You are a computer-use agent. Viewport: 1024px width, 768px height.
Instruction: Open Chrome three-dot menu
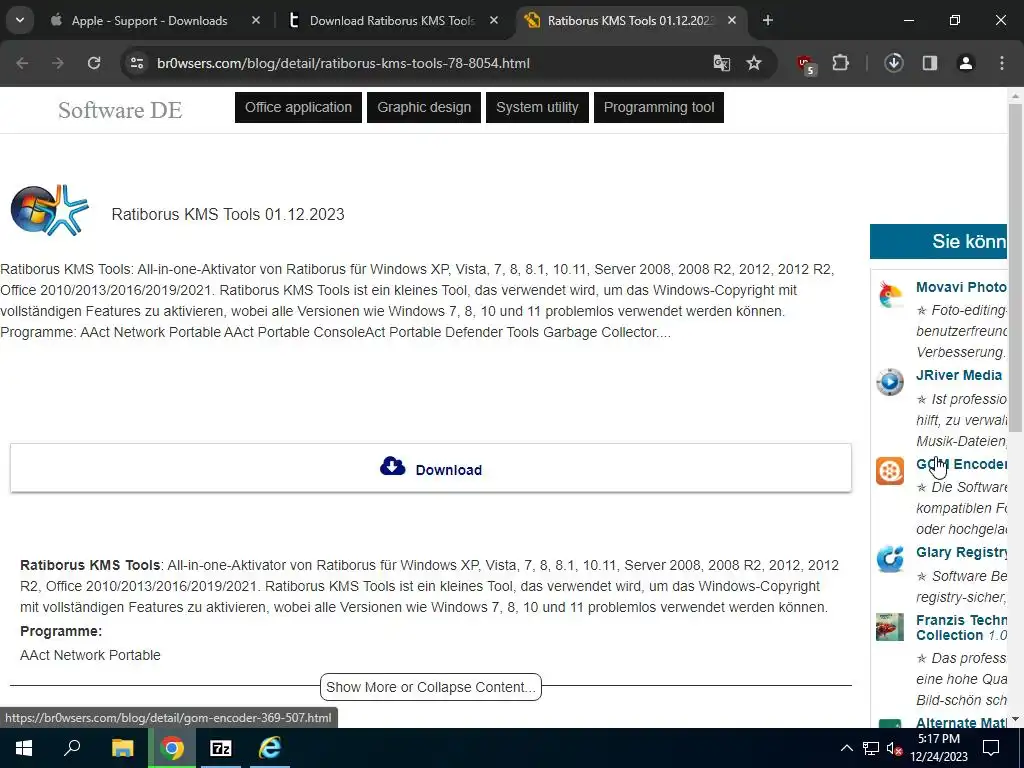click(x=1002, y=63)
